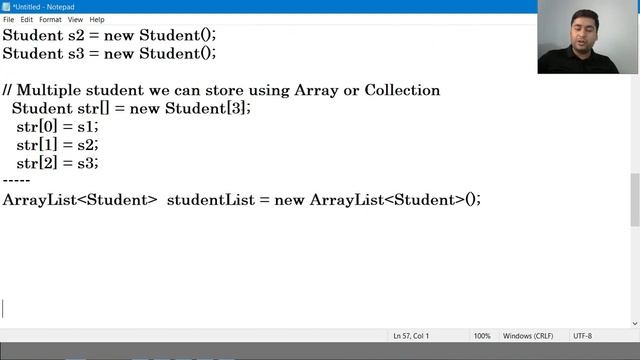The width and height of the screenshot is (640, 360).
Task: Click the comment line about Array or Collection
Action: point(221,90)
